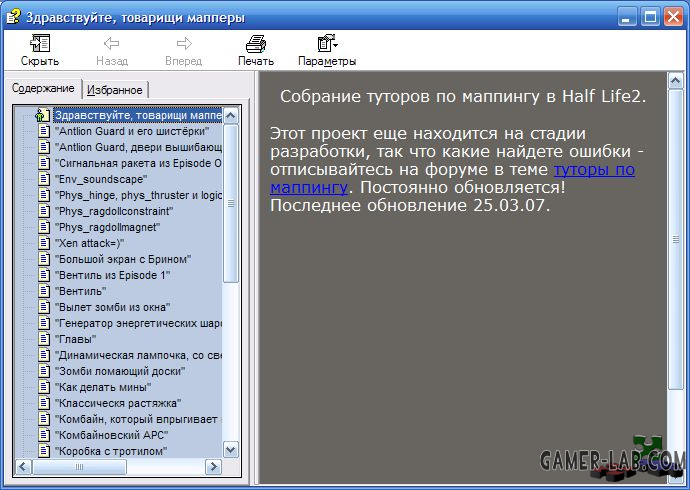Open topic "Phys_ragdollmagnet"

[107, 227]
